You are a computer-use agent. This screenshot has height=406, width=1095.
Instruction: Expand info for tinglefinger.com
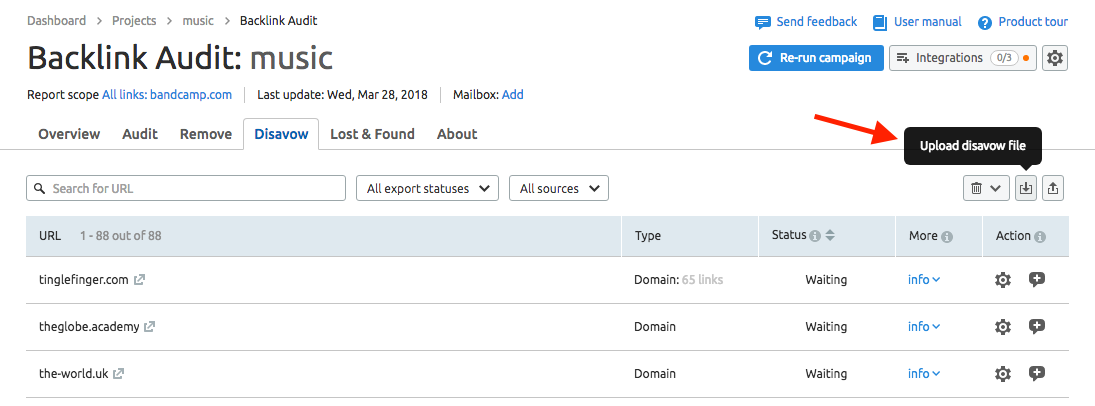pyautogui.click(x=924, y=280)
